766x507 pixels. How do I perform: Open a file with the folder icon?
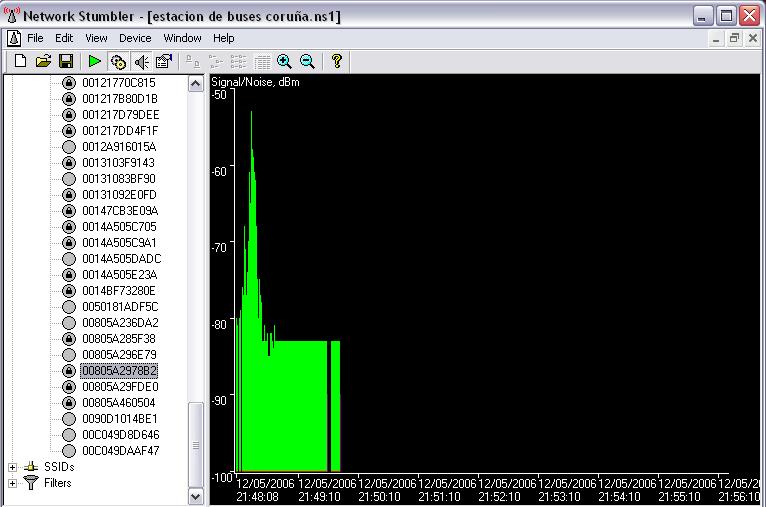coord(43,62)
